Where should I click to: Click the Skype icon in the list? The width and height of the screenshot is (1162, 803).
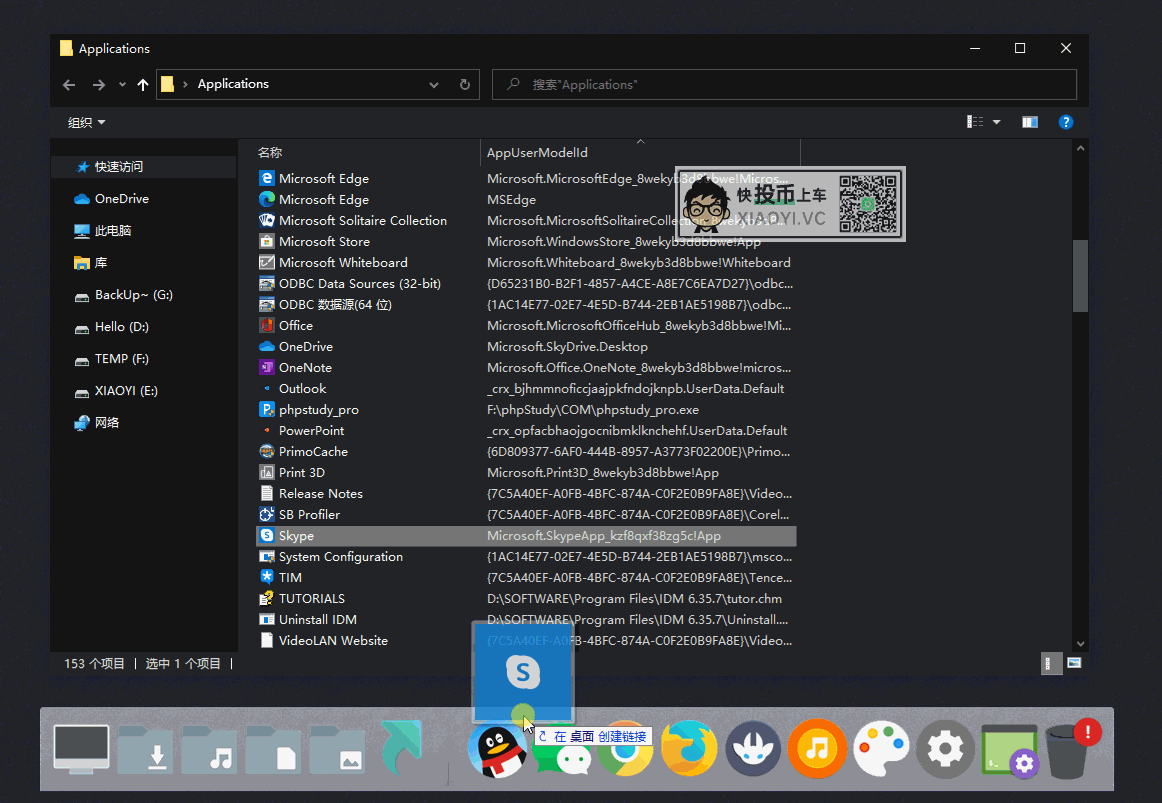click(267, 536)
